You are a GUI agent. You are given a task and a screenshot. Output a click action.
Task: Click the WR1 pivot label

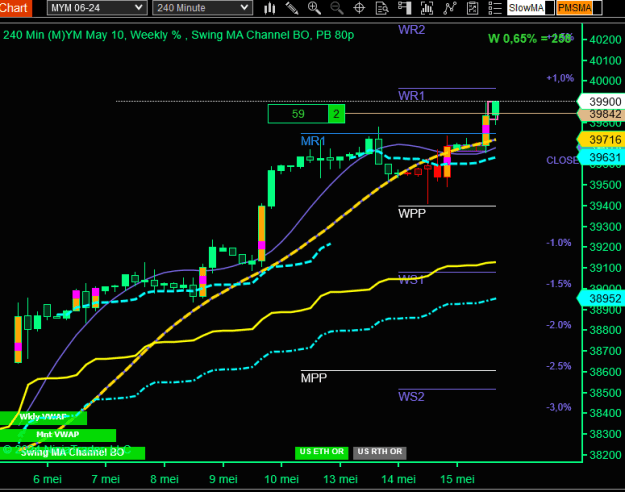[x=411, y=96]
